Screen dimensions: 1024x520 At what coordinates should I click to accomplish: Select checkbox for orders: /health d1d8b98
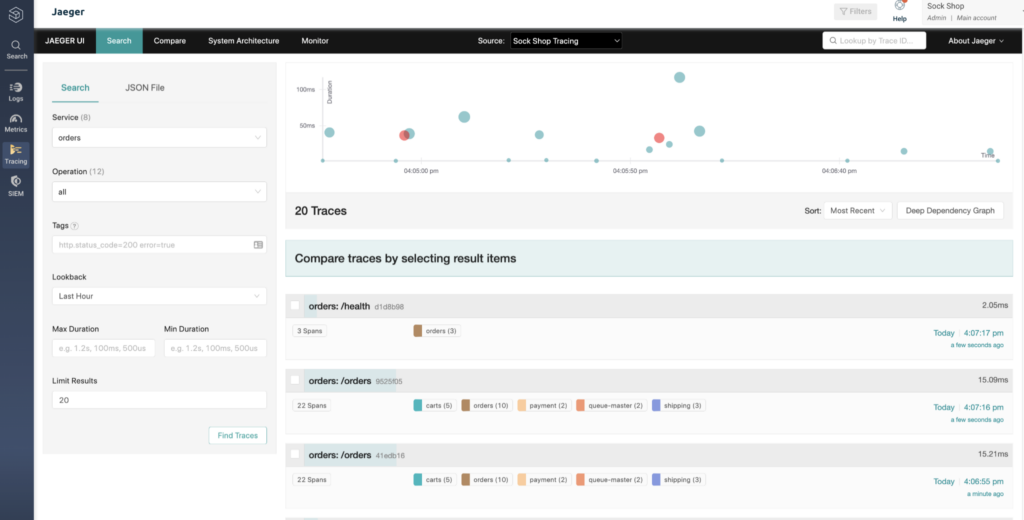[295, 305]
